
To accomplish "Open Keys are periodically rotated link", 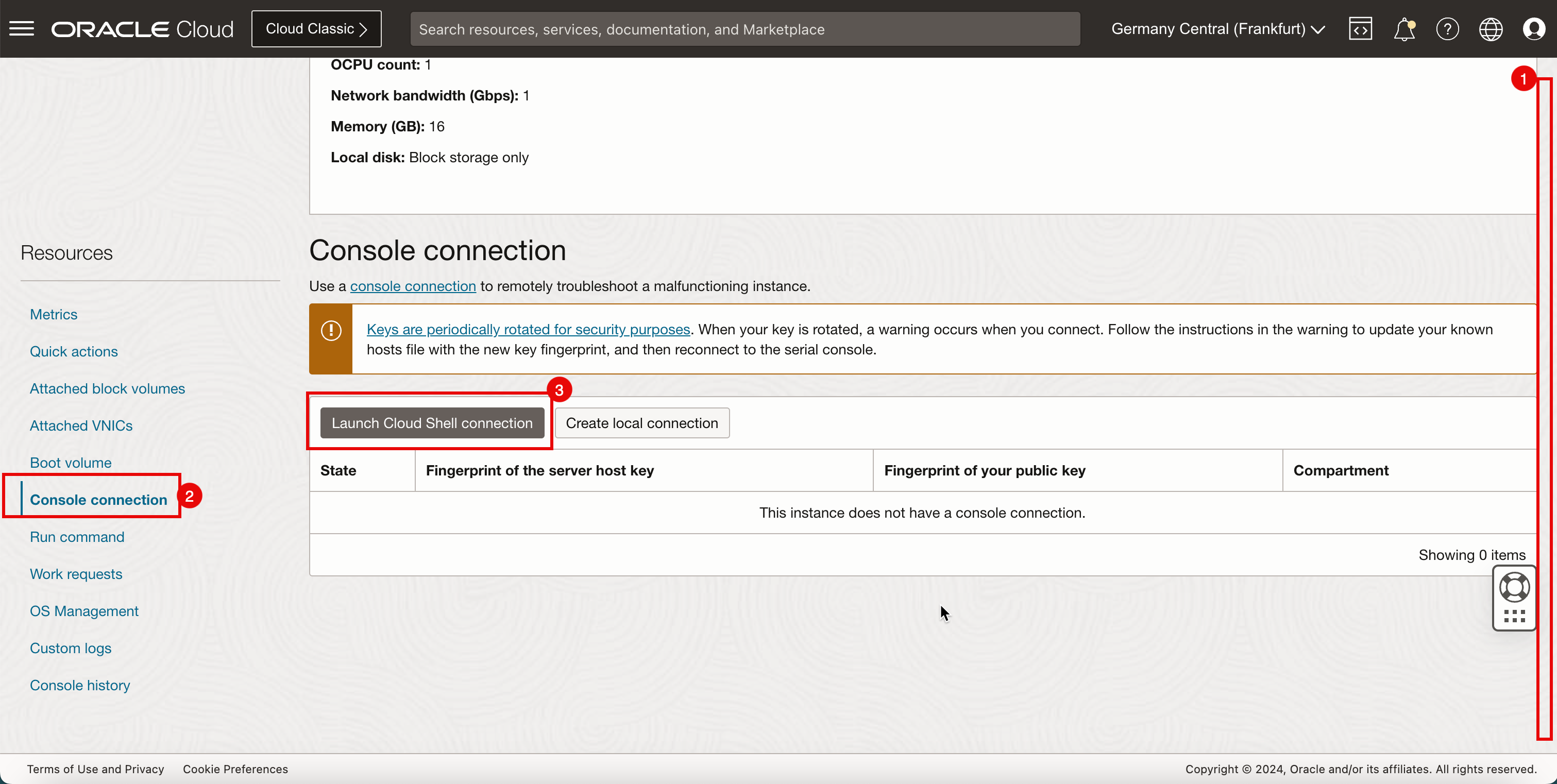I will point(528,329).
